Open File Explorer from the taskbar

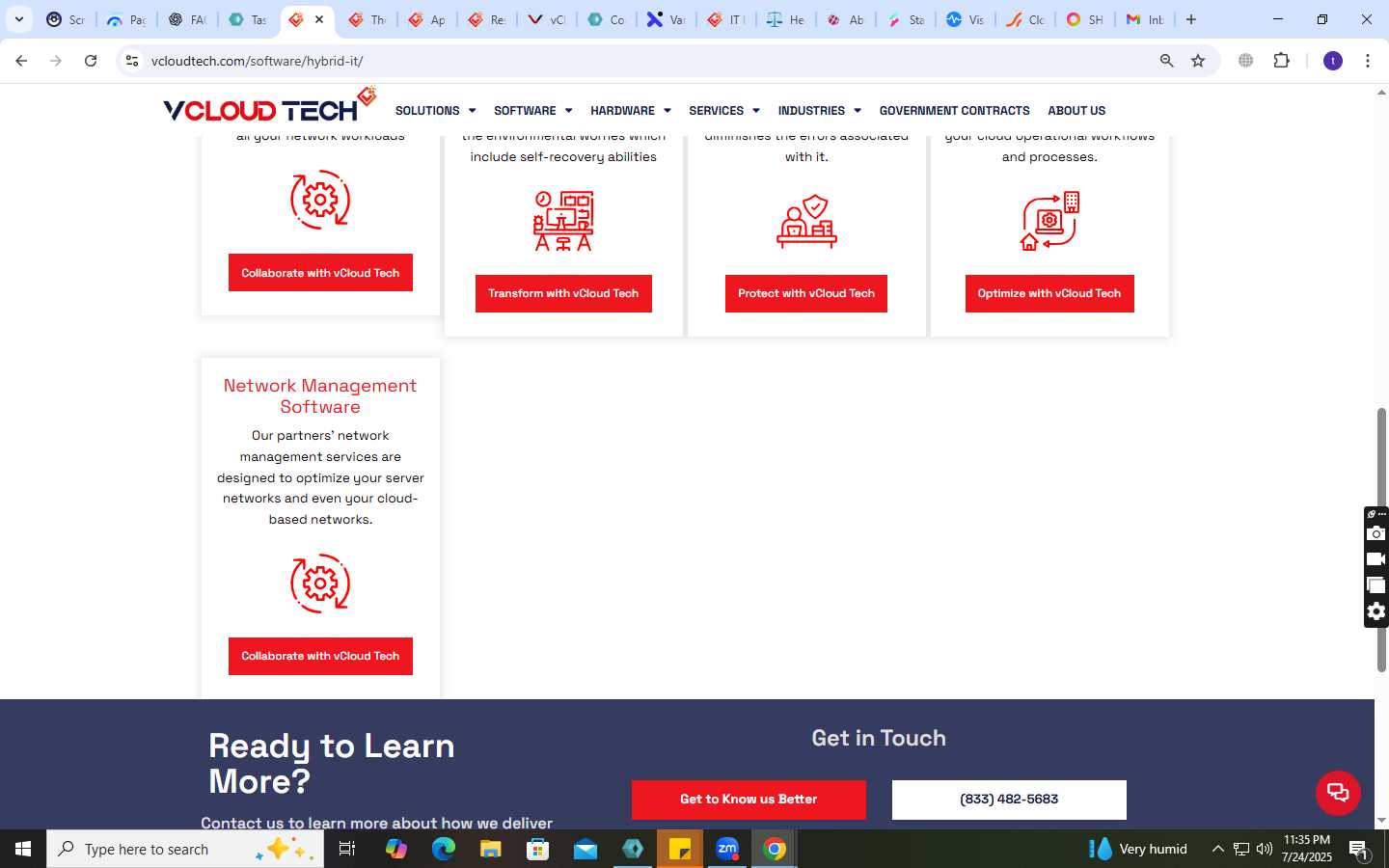pyautogui.click(x=491, y=849)
